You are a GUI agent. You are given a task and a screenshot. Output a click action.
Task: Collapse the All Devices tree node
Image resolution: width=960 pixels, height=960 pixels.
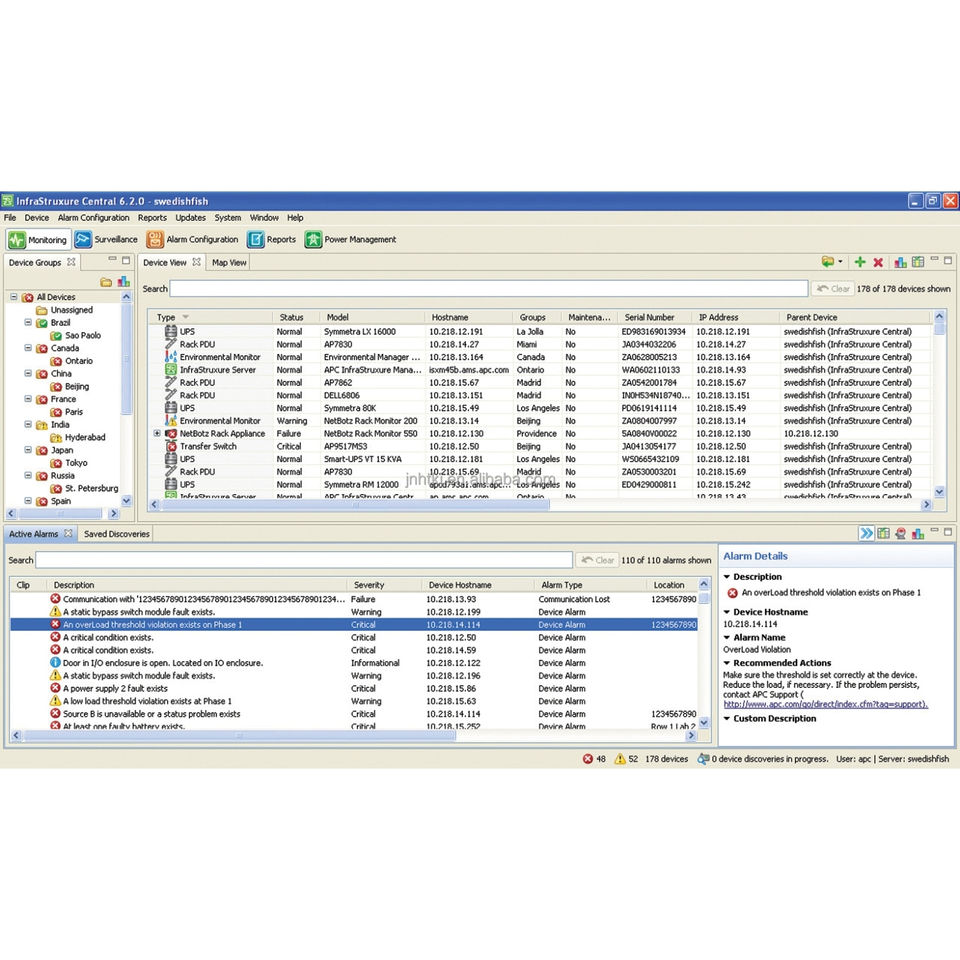(13, 297)
